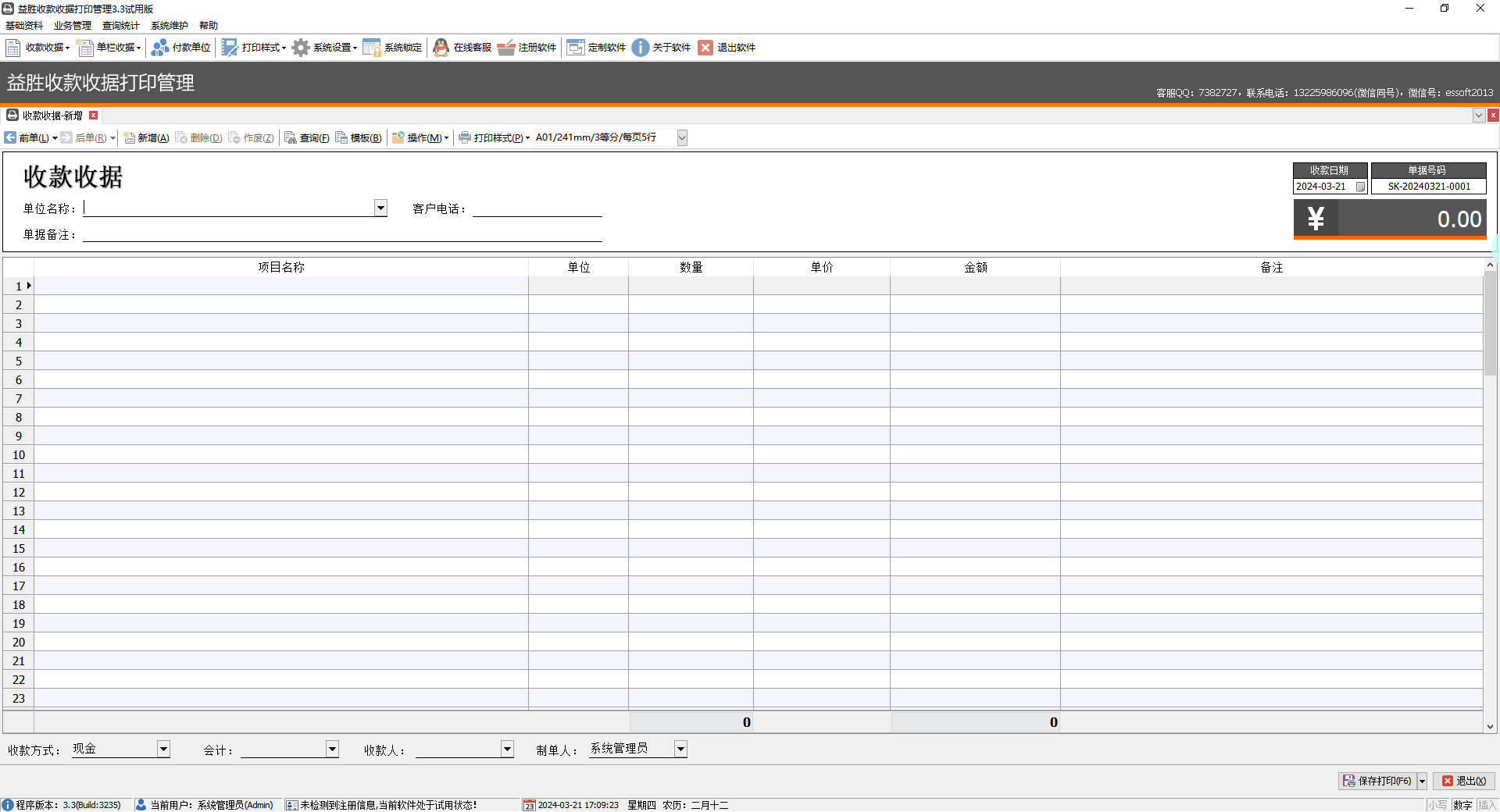
Task: Open the 打印样式 menu in the main toolbar
Action: click(x=254, y=48)
